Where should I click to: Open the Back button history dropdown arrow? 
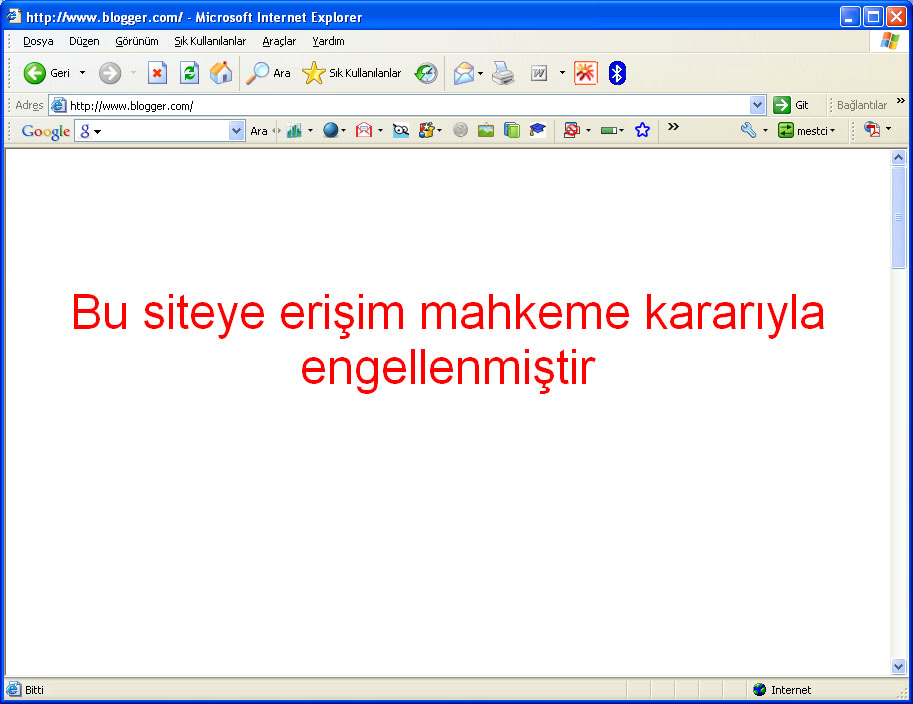point(83,73)
